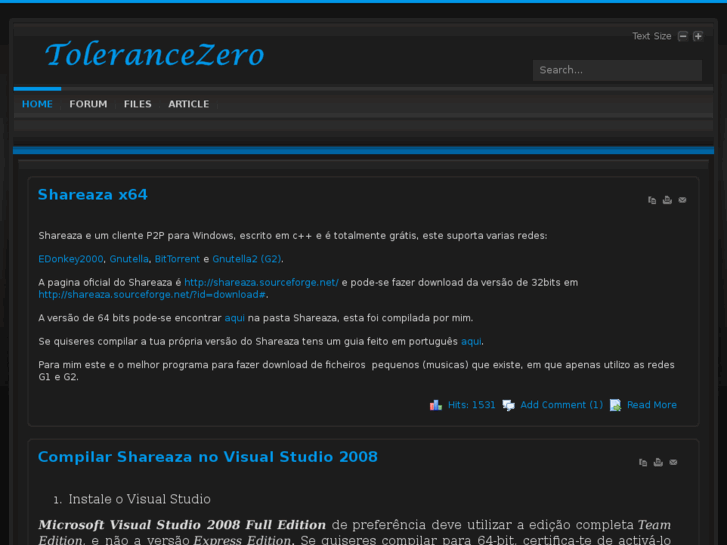
Task: Visit http://shareaza.sourceforge.net/ link
Action: tap(261, 282)
